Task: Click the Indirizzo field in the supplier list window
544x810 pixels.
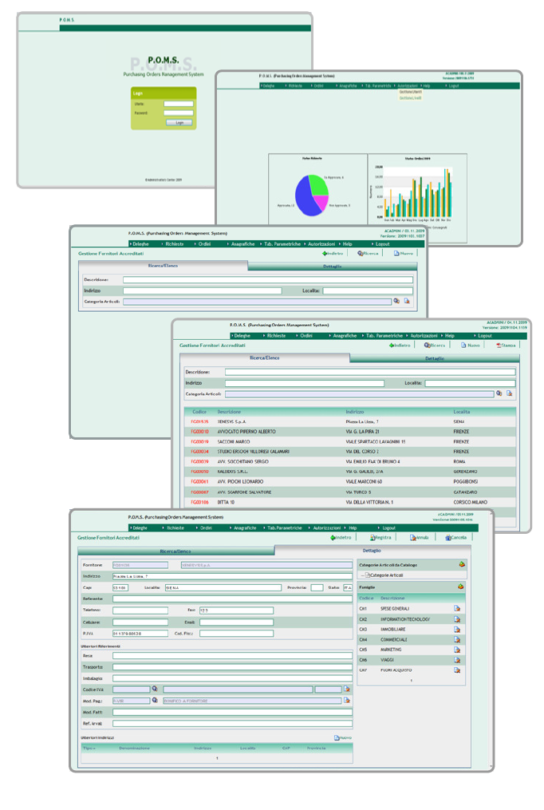Action: pos(305,383)
